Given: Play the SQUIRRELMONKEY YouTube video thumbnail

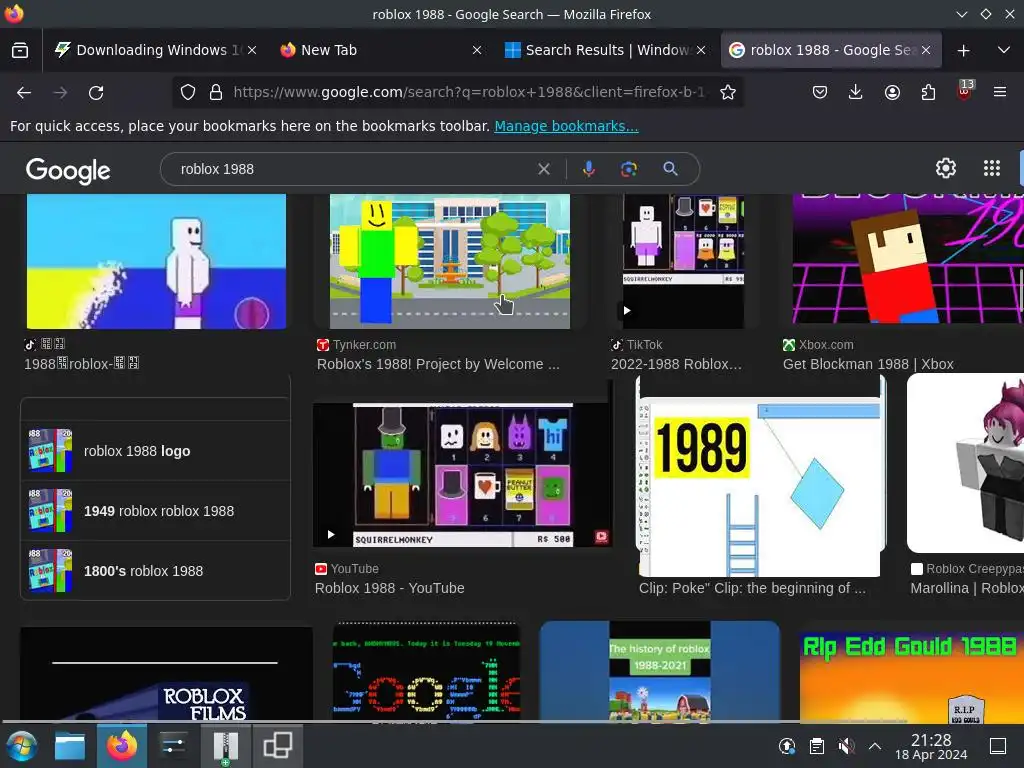Looking at the screenshot, I should (x=462, y=475).
